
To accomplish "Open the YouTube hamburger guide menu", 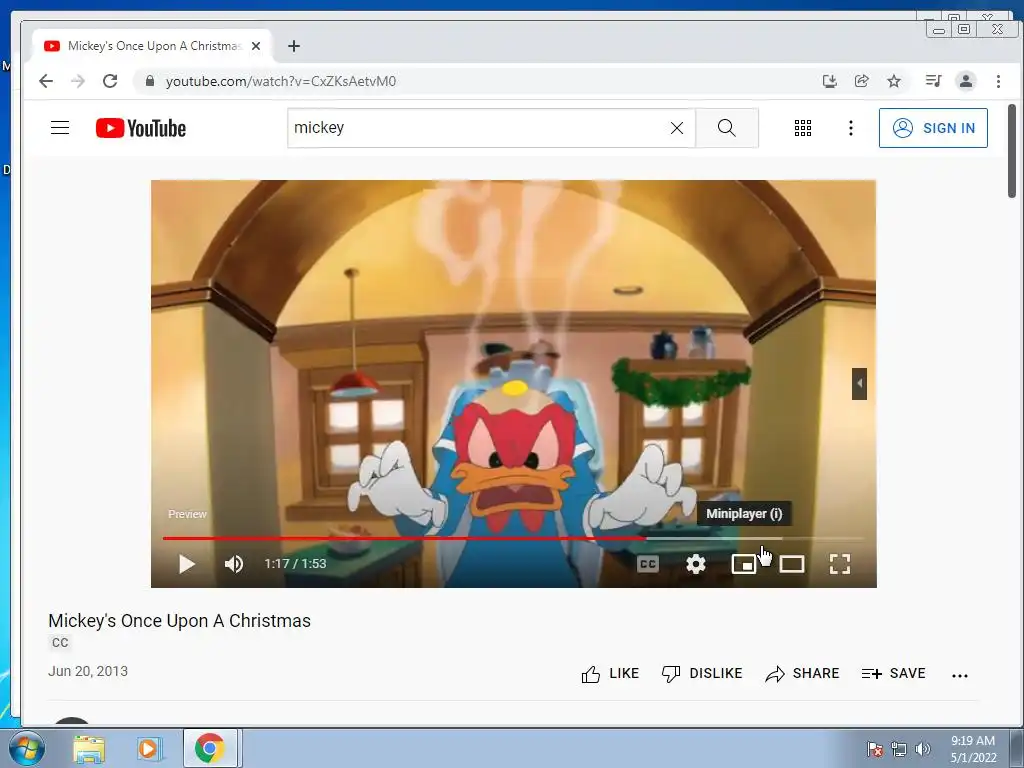I will tap(60, 127).
